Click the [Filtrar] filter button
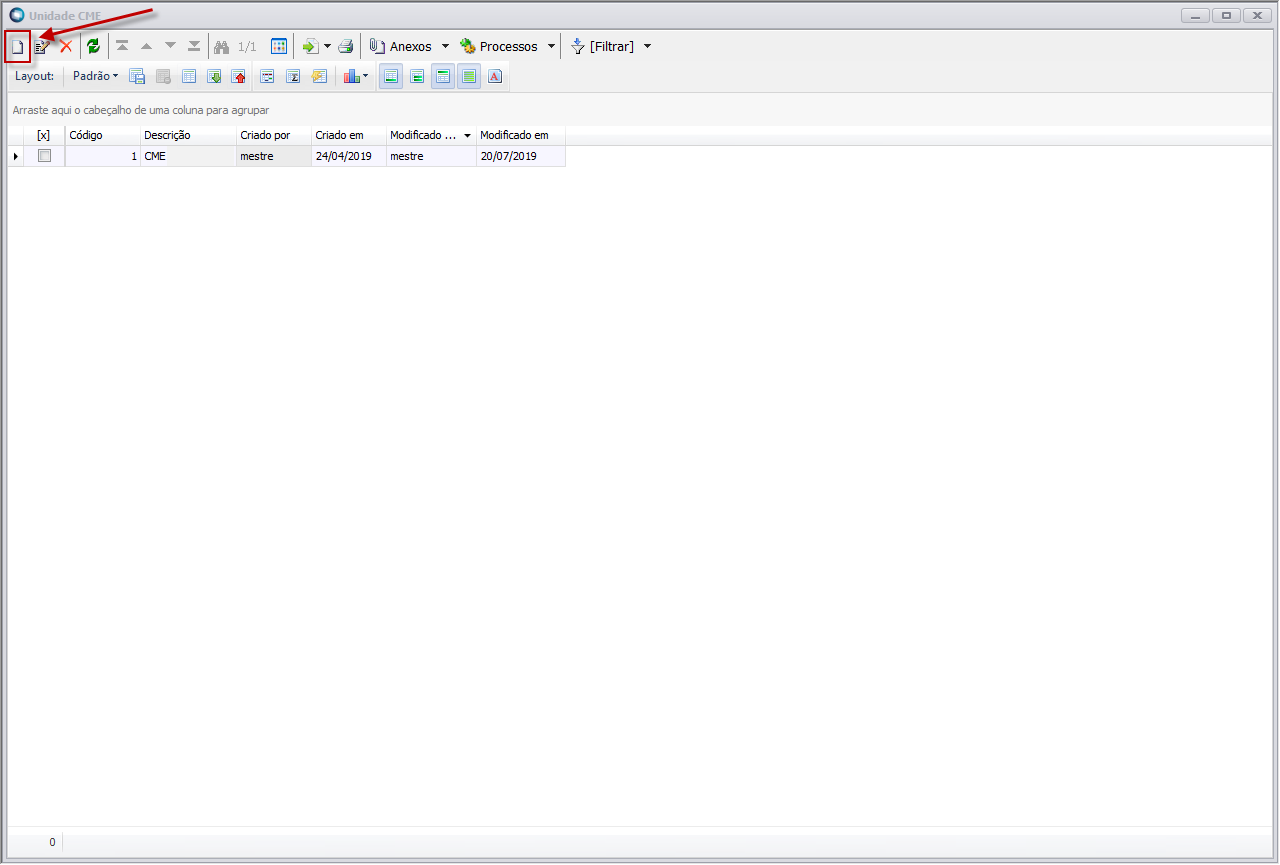 tap(602, 47)
